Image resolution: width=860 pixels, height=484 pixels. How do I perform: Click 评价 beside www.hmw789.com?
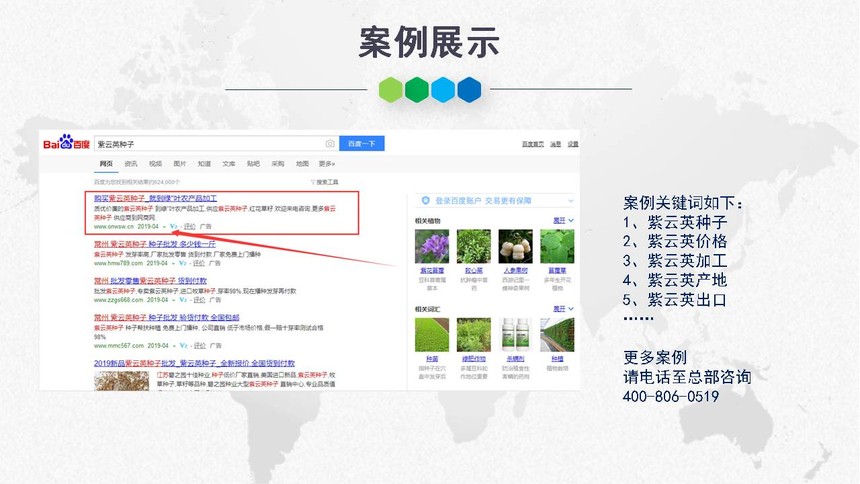(199, 263)
